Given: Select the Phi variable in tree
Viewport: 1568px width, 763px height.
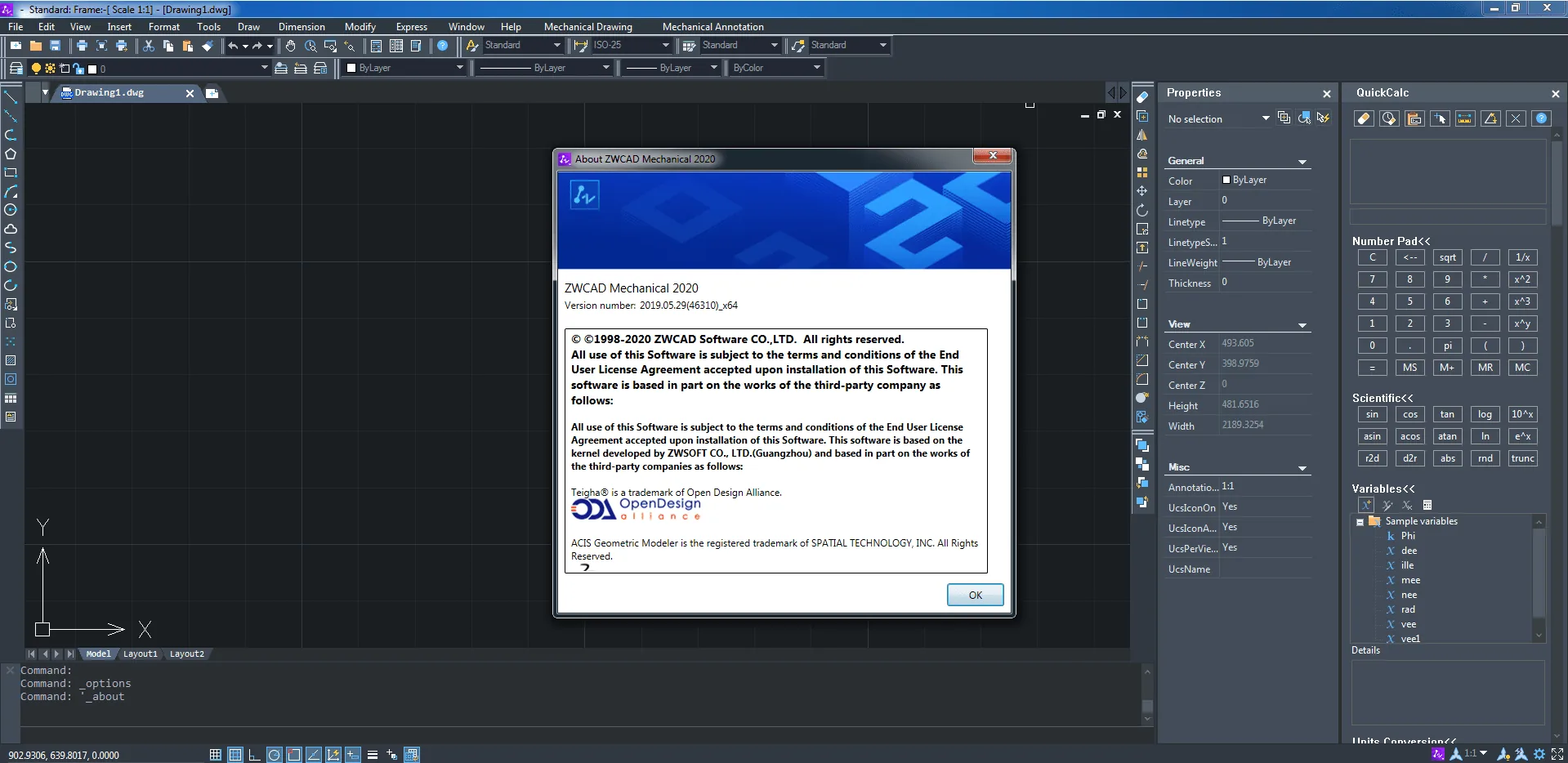Looking at the screenshot, I should tap(1408, 536).
